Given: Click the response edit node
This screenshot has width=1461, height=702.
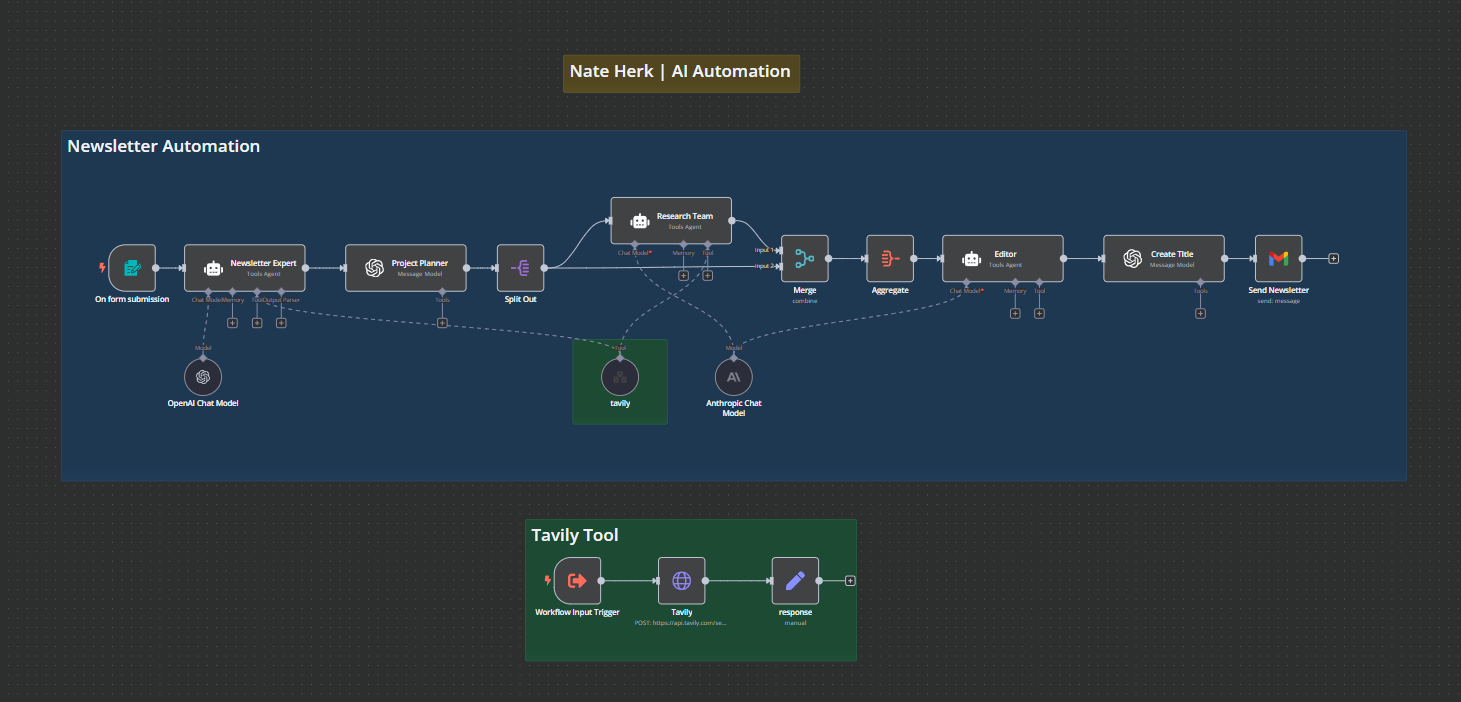Looking at the screenshot, I should [795, 581].
